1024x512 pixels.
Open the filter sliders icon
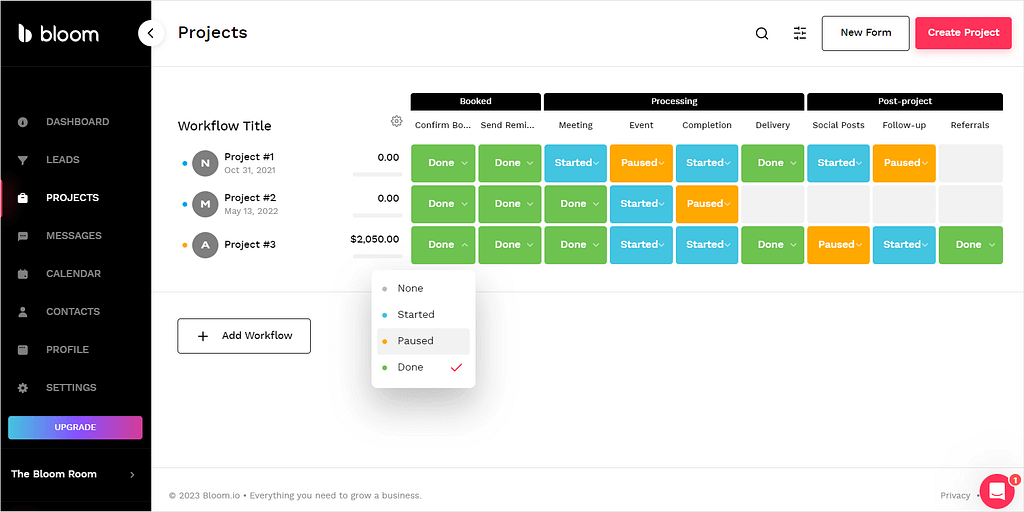[x=800, y=33]
